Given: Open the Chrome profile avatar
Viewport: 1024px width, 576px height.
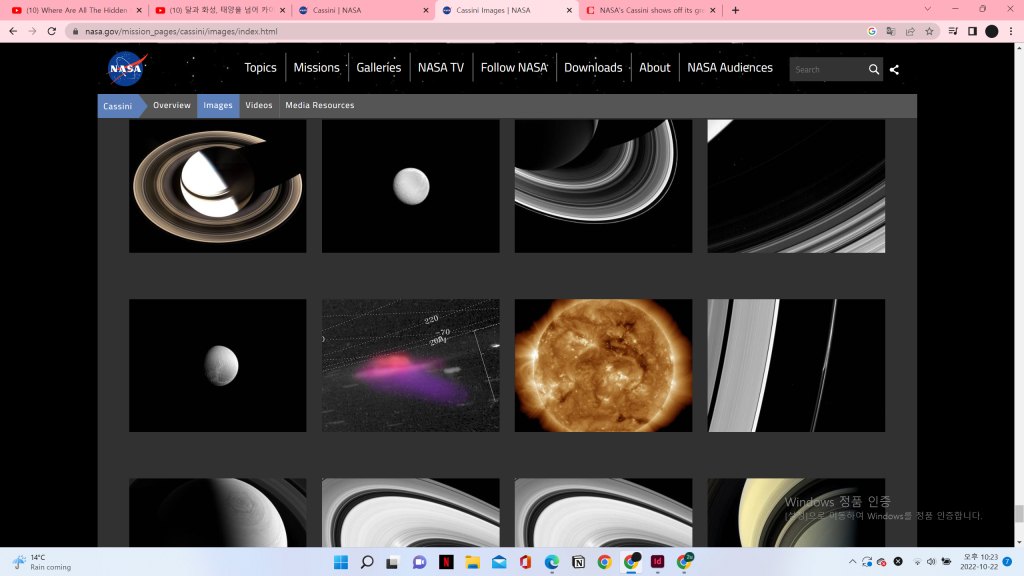Looking at the screenshot, I should pyautogui.click(x=991, y=31).
